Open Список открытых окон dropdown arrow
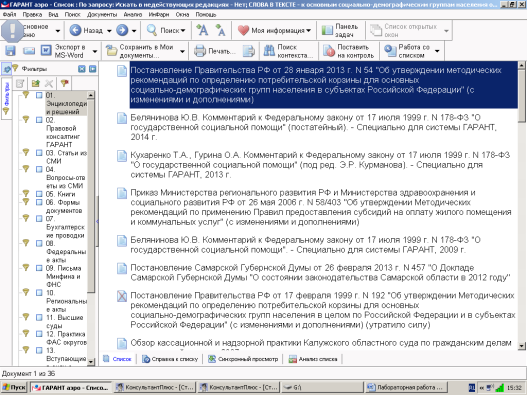Image resolution: width=527 pixels, height=395 pixels. [446, 31]
